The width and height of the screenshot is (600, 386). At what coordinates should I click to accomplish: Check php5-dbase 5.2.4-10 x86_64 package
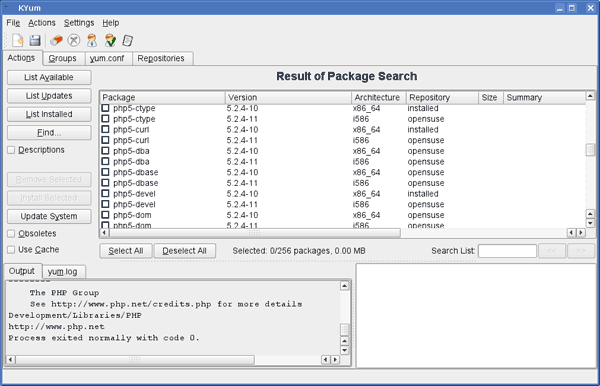click(105, 173)
